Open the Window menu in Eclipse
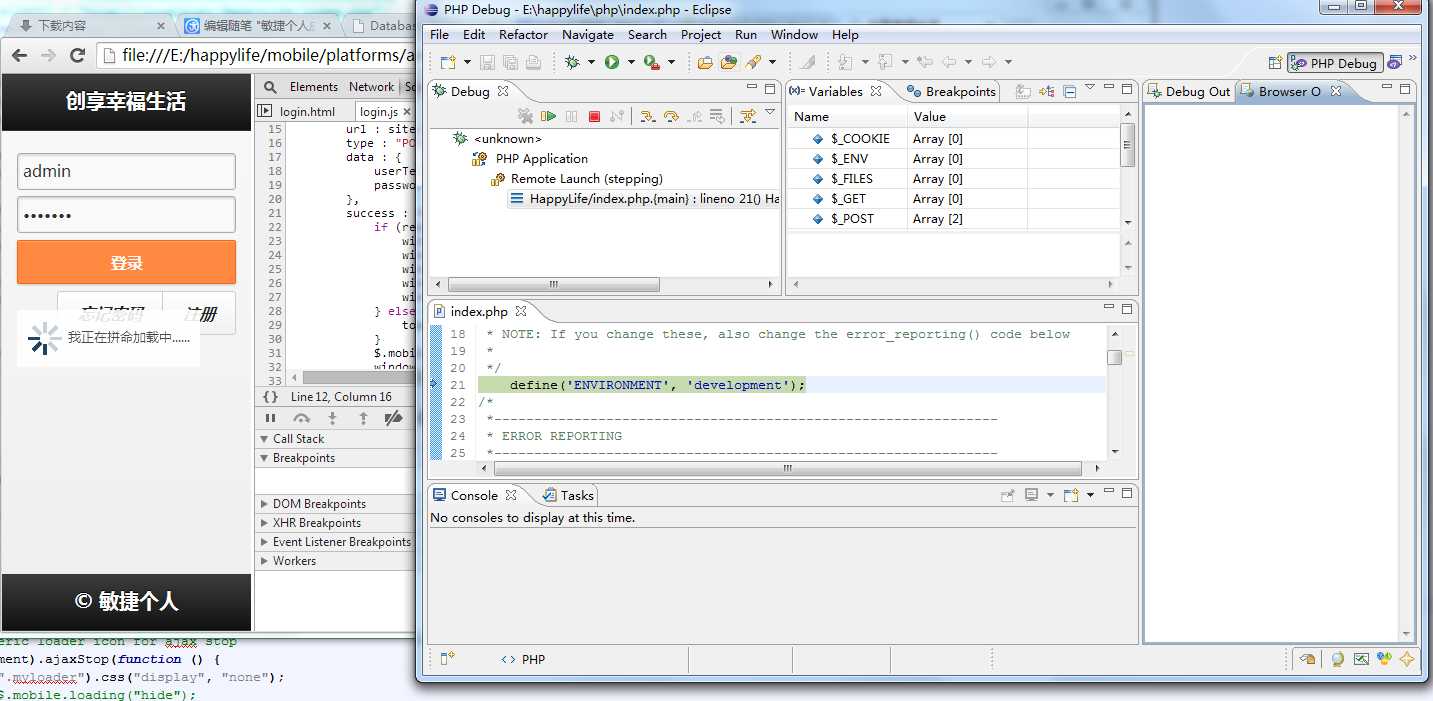The height and width of the screenshot is (701, 1433). [x=794, y=34]
